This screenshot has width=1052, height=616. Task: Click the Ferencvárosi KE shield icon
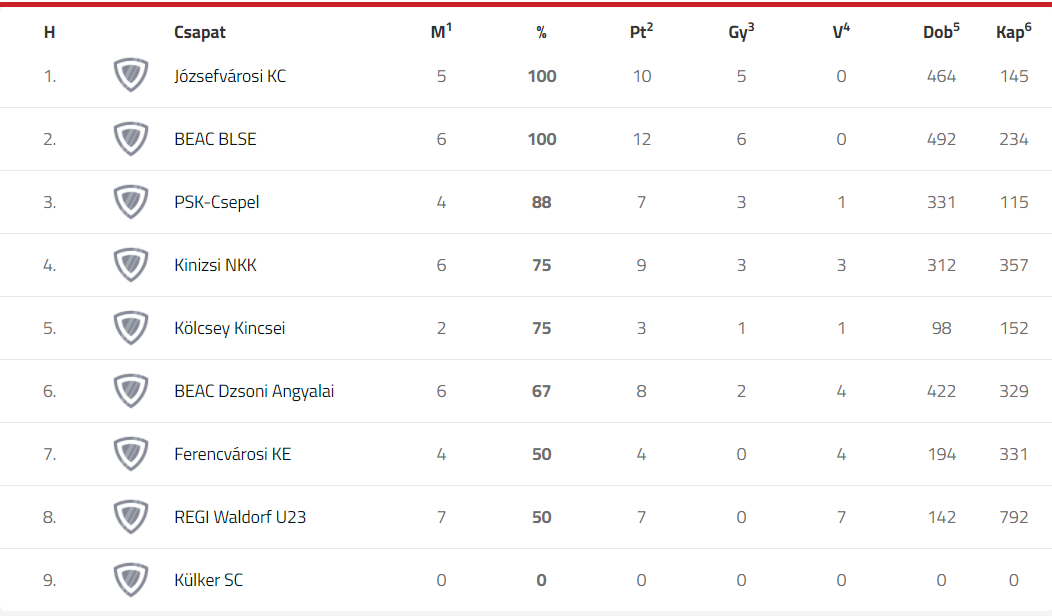131,454
